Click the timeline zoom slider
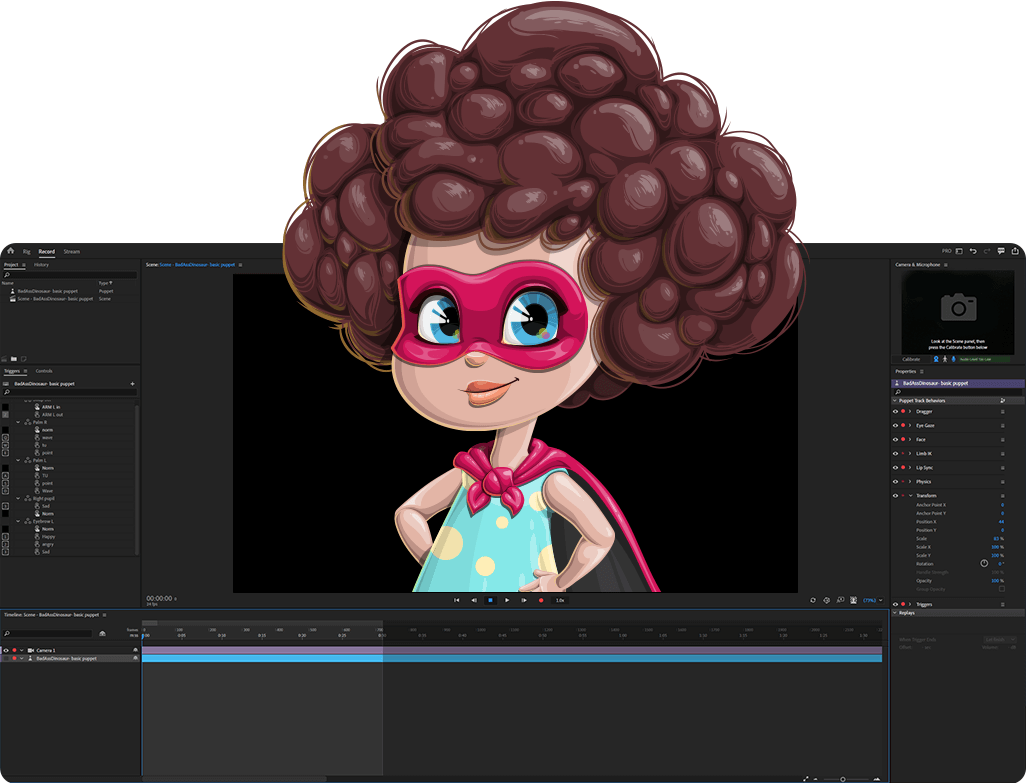The height and width of the screenshot is (783, 1026). (842, 779)
